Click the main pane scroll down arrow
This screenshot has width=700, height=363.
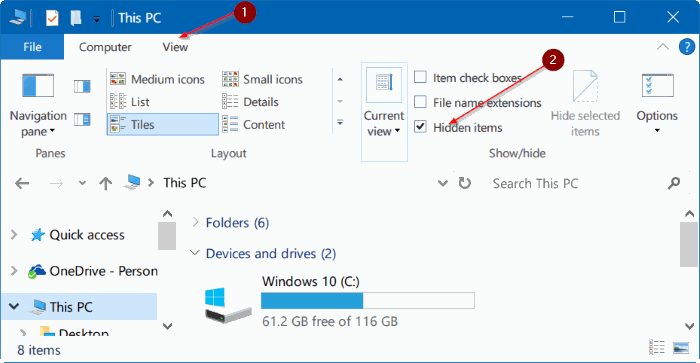[x=689, y=326]
